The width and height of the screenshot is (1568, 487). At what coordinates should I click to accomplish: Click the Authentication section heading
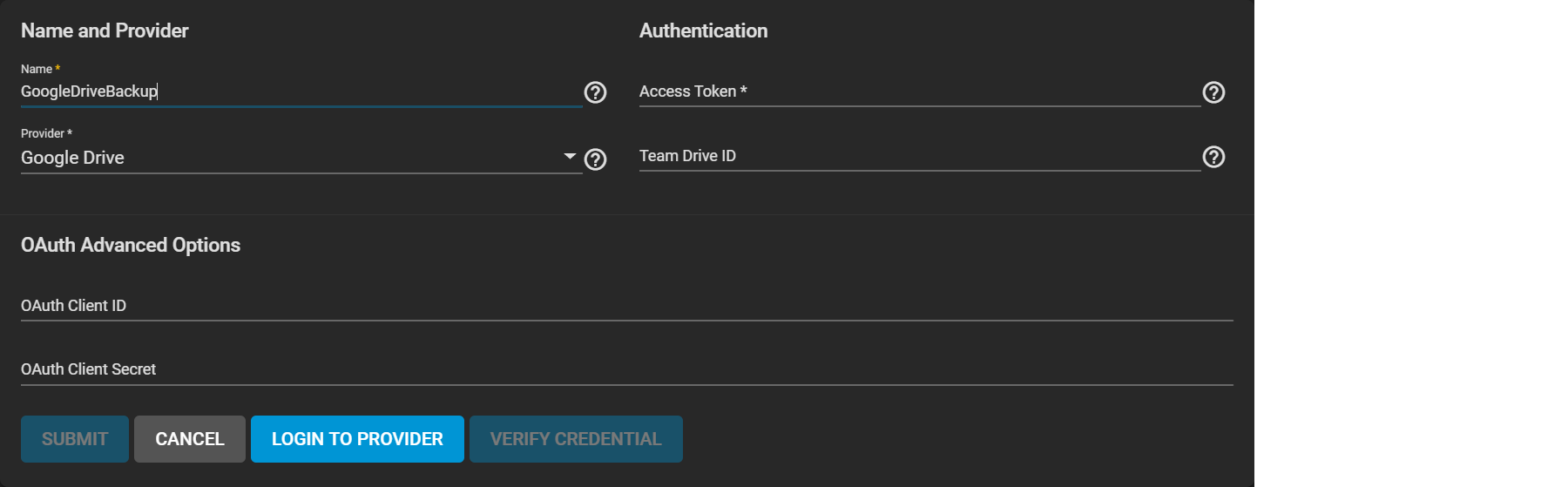[703, 31]
